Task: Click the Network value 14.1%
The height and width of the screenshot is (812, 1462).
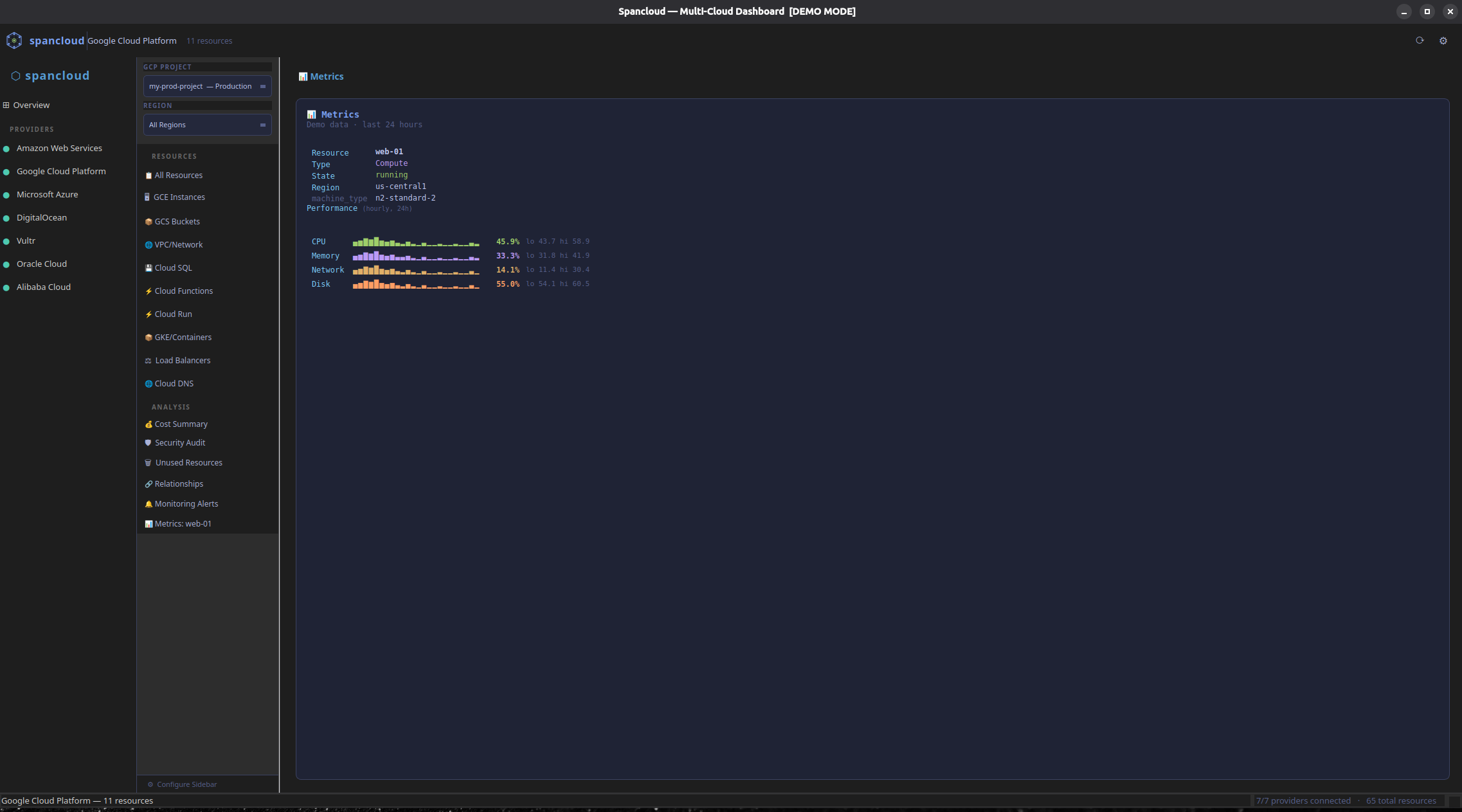Action: (507, 270)
